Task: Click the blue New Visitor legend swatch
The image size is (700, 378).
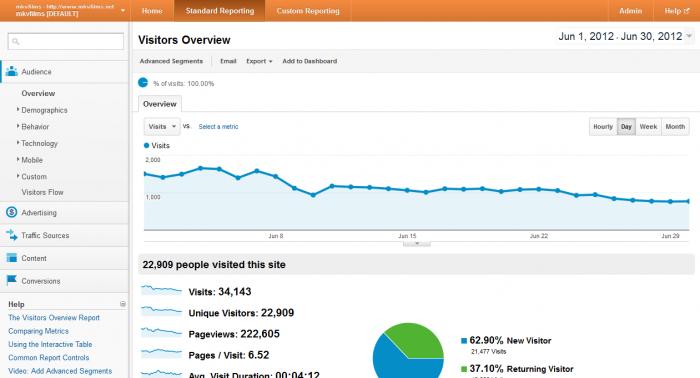Action: 464,341
